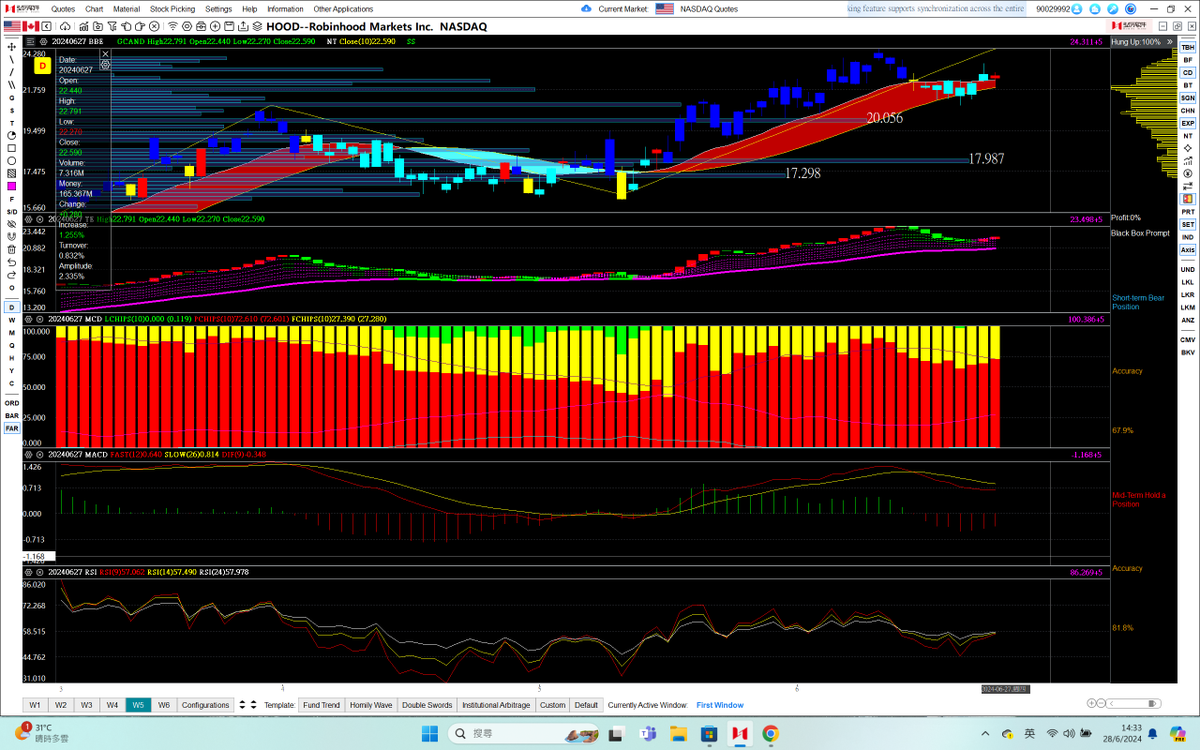Toggle the CD button in right sidebar
This screenshot has height=750, width=1200.
point(1187,73)
